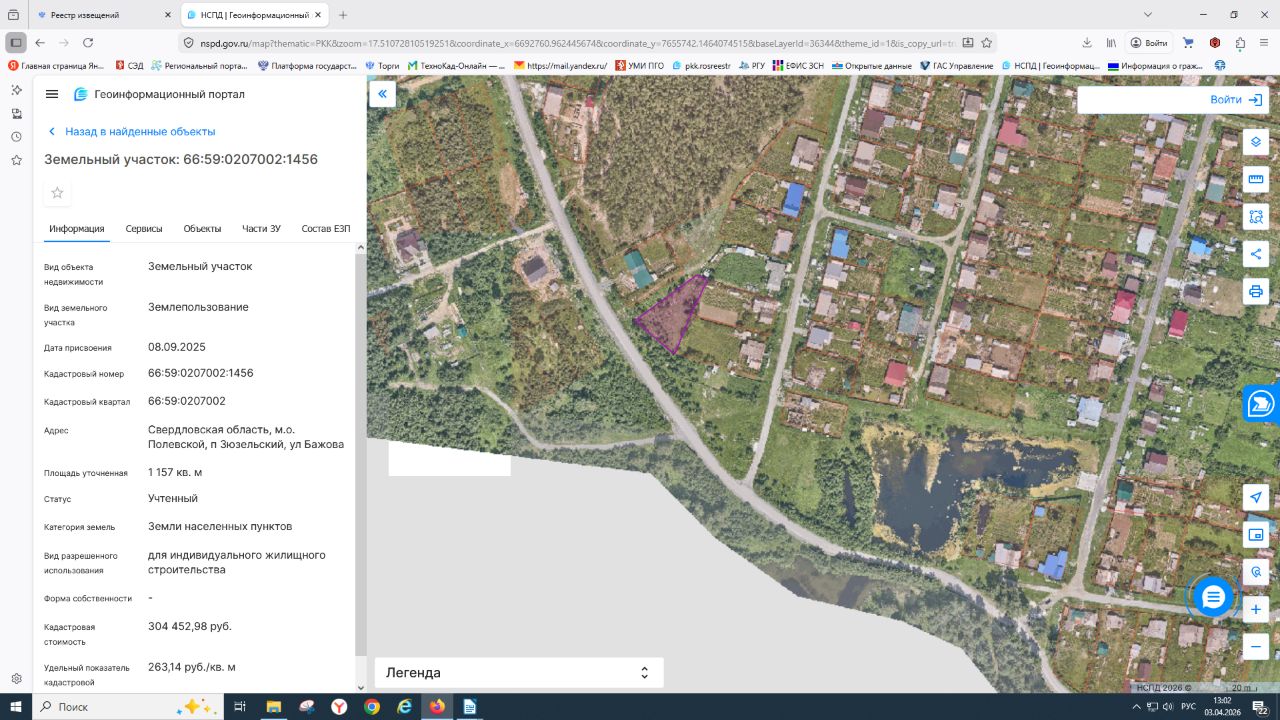Open Firefox sidebar bookmarks star
Screen dimensions: 1280x720
coord(16,160)
